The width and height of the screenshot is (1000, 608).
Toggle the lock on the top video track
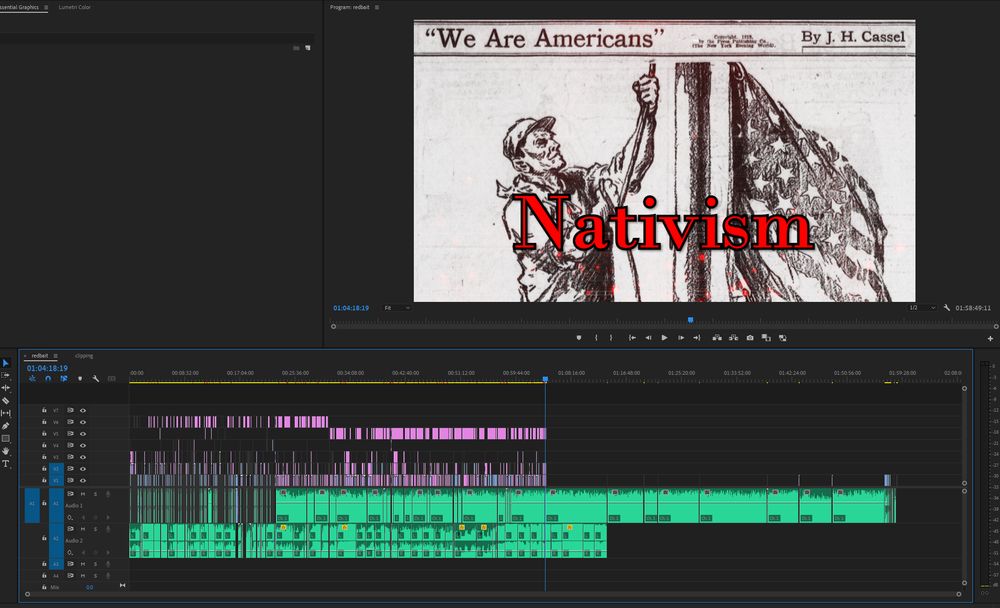point(44,410)
